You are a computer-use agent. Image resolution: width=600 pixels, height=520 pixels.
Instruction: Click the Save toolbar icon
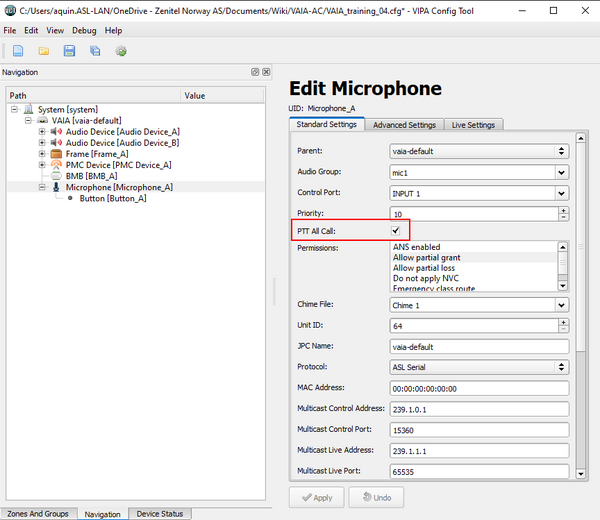coord(69,51)
